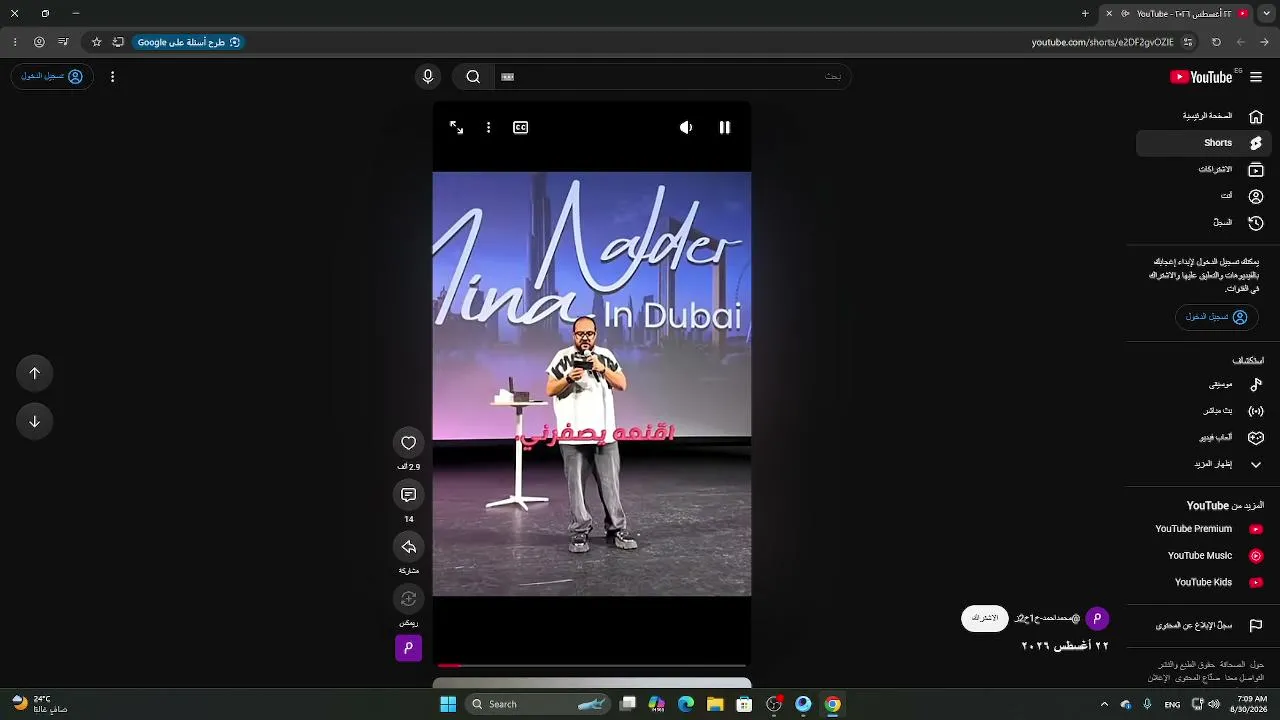1280x720 pixels.
Task: Open File Explorer from the taskbar
Action: click(715, 704)
